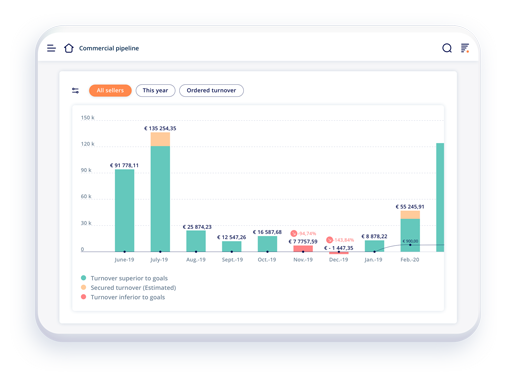The height and width of the screenshot is (375, 512).
Task: Click the € 91 778,11 value label
Action: click(124, 165)
